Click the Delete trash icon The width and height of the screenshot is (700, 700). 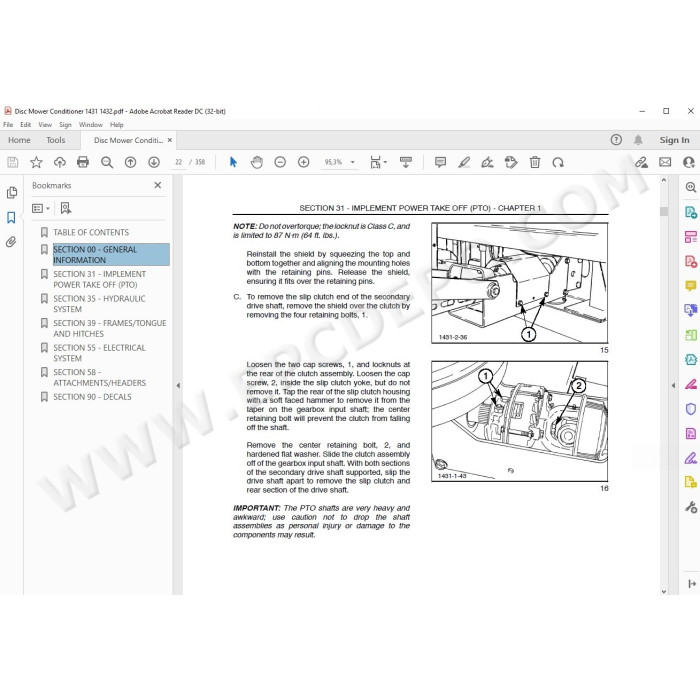tap(535, 162)
